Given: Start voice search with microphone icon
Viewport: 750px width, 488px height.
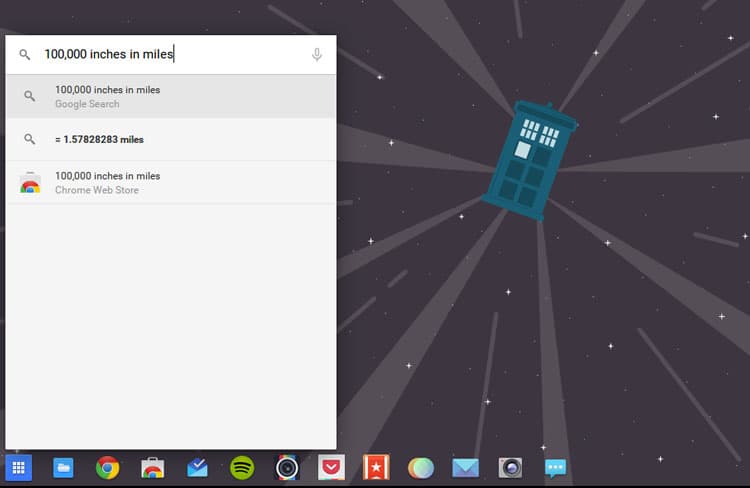Looking at the screenshot, I should [317, 55].
